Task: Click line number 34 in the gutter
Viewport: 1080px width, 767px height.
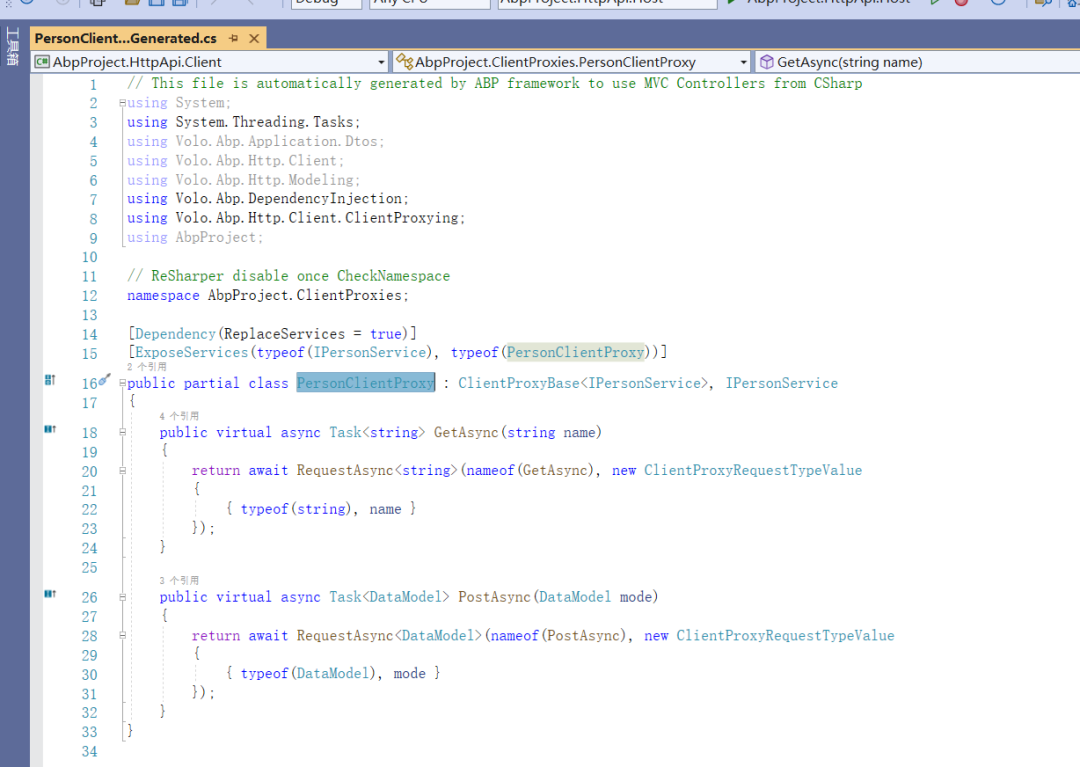Action: [90, 751]
